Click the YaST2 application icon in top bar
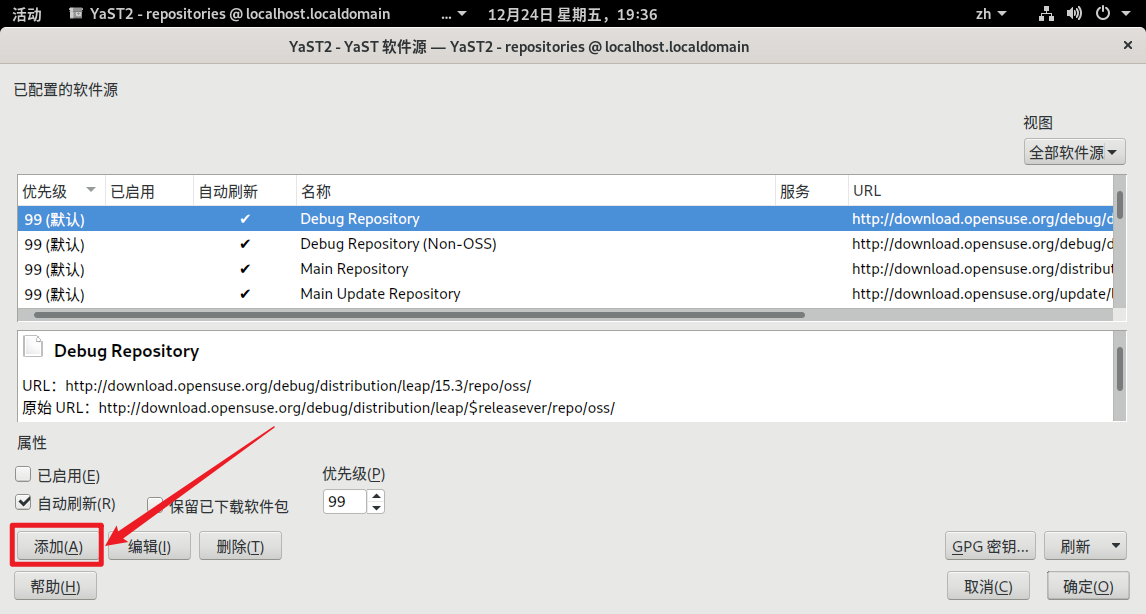 75,13
